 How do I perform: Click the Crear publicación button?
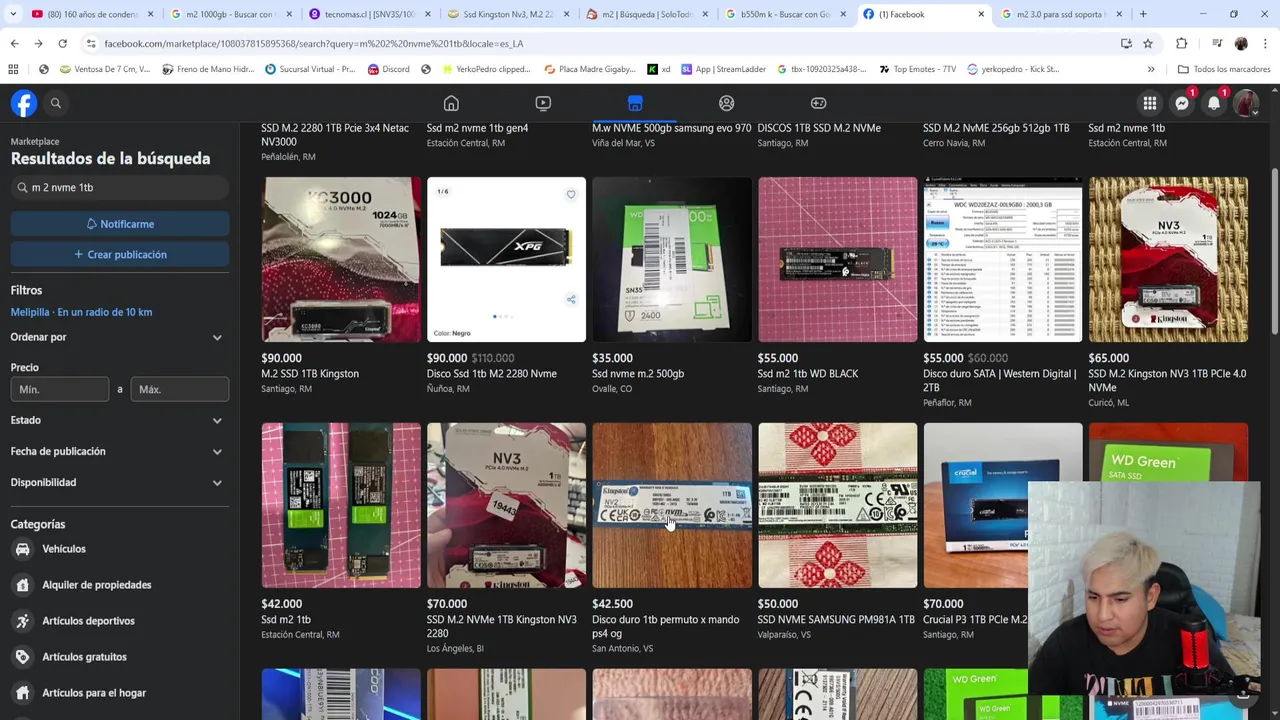pyautogui.click(x=119, y=254)
